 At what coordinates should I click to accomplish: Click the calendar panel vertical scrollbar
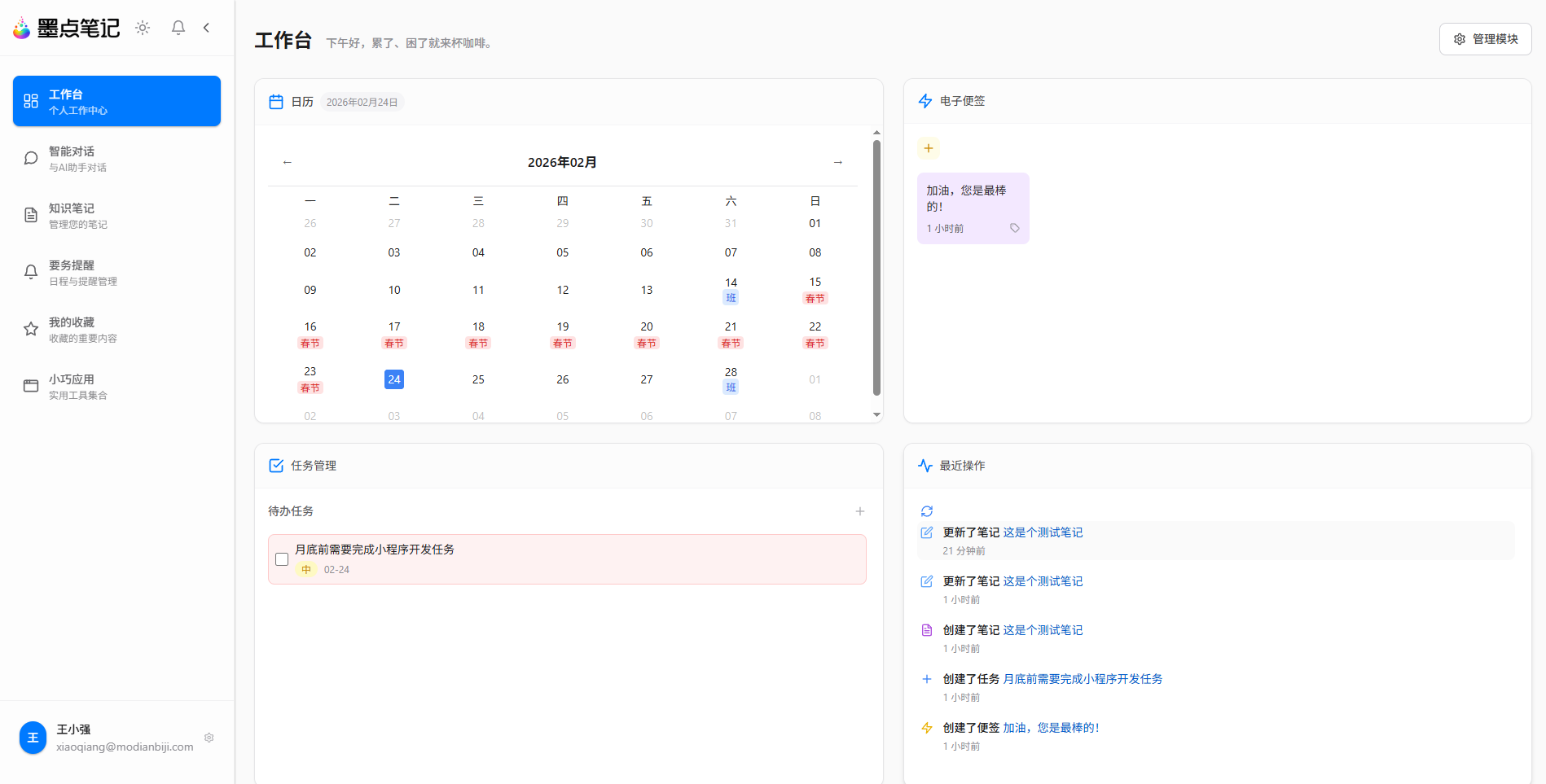click(876, 269)
